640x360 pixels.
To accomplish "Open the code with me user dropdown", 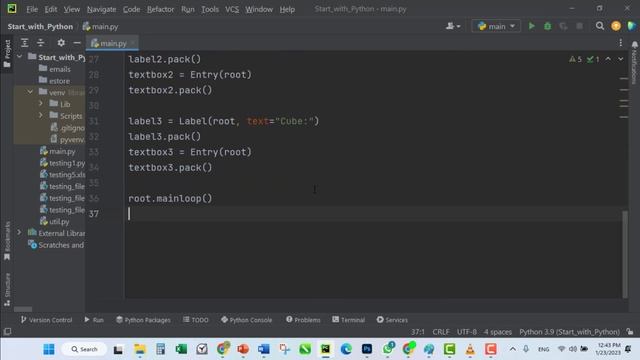I will pyautogui.click(x=453, y=26).
